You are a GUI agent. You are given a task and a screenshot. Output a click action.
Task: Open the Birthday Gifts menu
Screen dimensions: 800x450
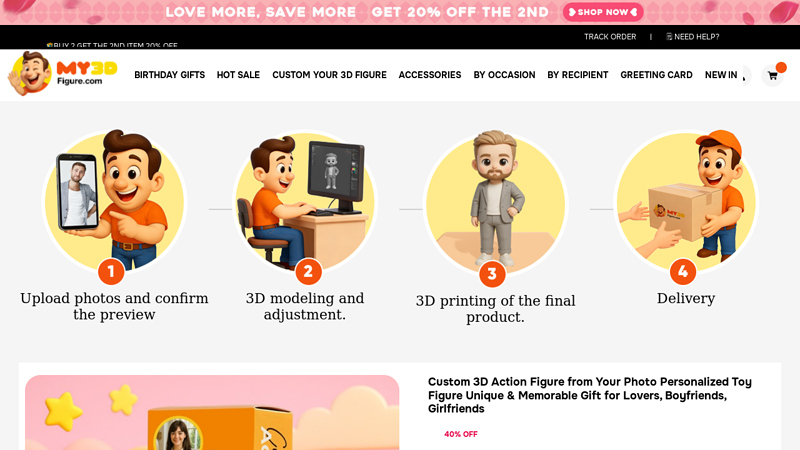pyautogui.click(x=169, y=75)
